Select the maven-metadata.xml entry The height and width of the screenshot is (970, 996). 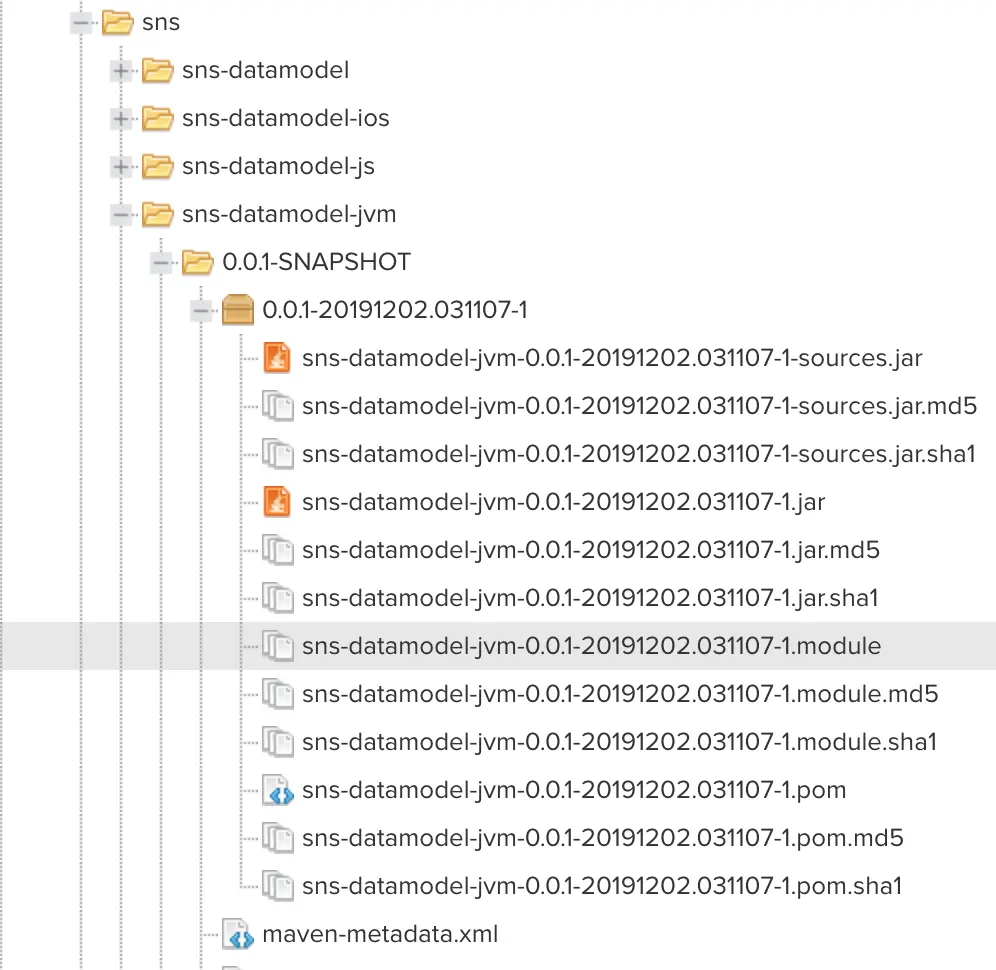coord(380,934)
